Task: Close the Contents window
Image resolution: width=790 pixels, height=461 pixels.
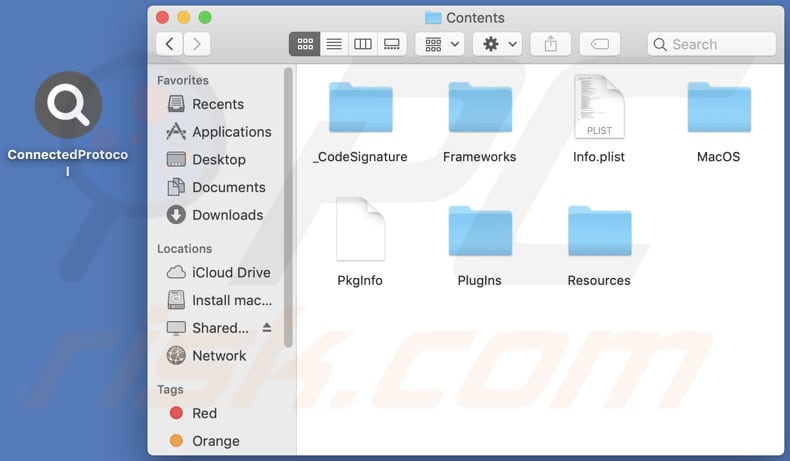Action: tap(162, 18)
